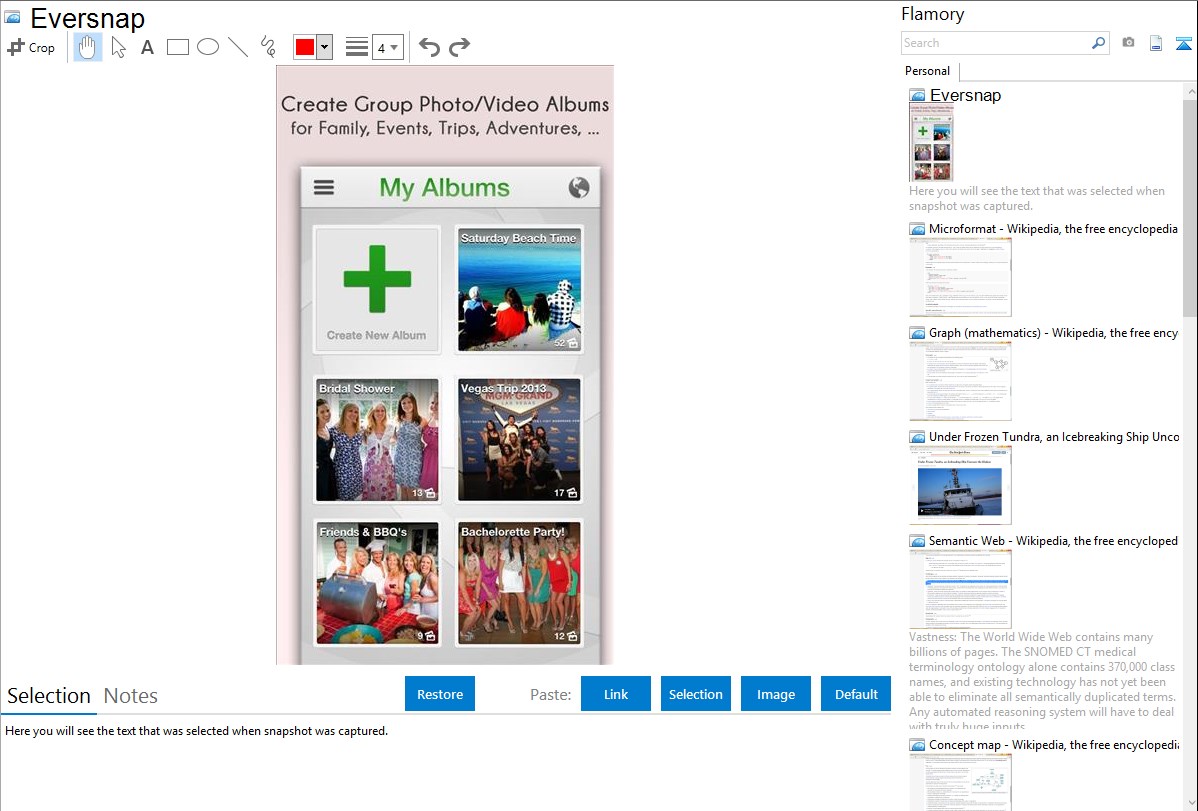Click the camera capture icon
The image size is (1198, 811).
coord(1128,43)
